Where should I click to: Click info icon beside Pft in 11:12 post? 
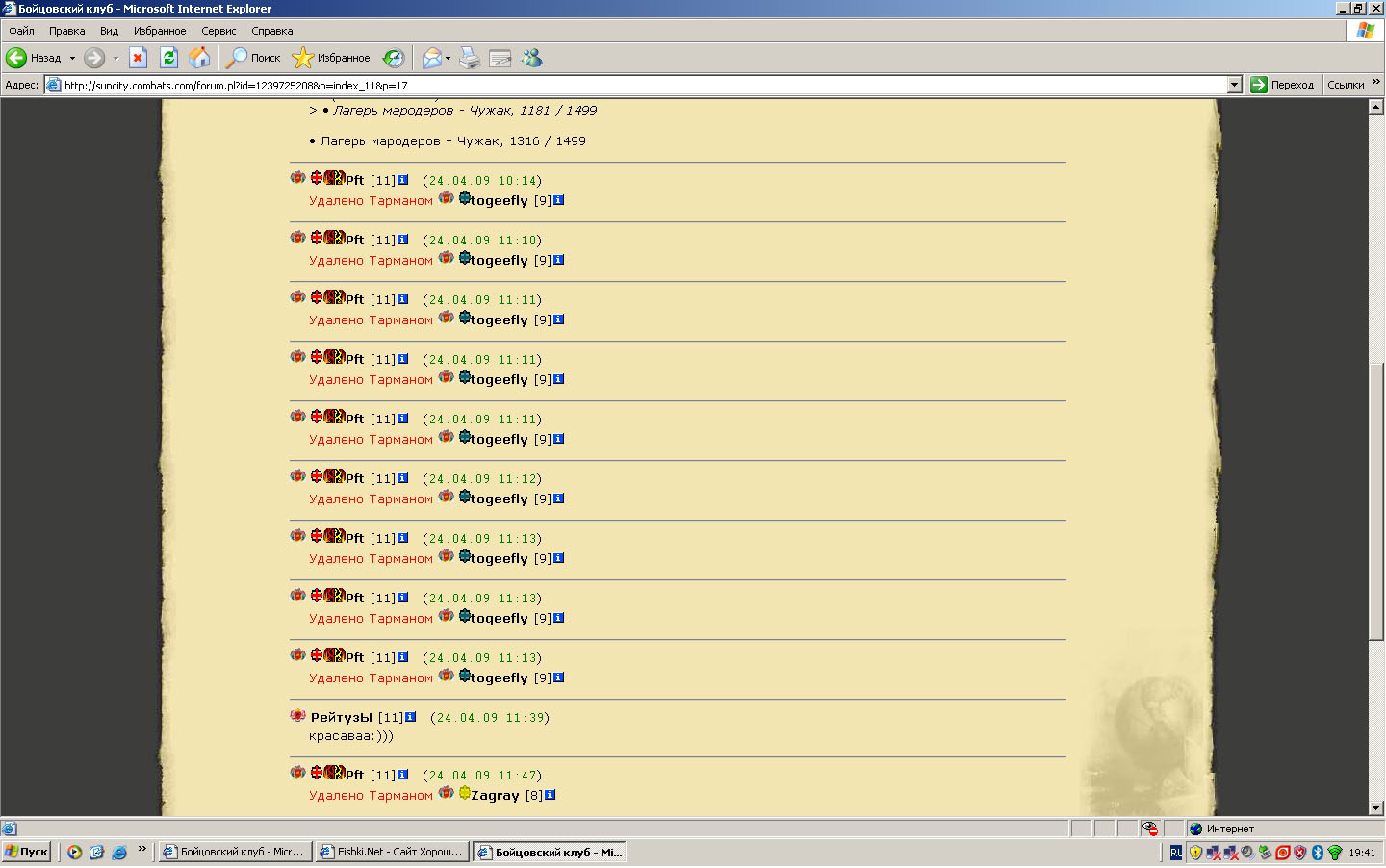pyautogui.click(x=402, y=478)
